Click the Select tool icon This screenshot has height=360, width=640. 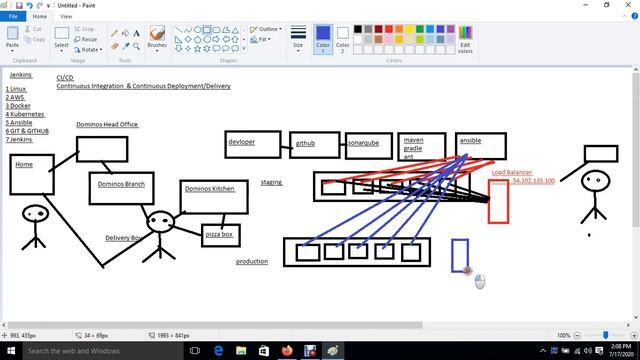(62, 33)
